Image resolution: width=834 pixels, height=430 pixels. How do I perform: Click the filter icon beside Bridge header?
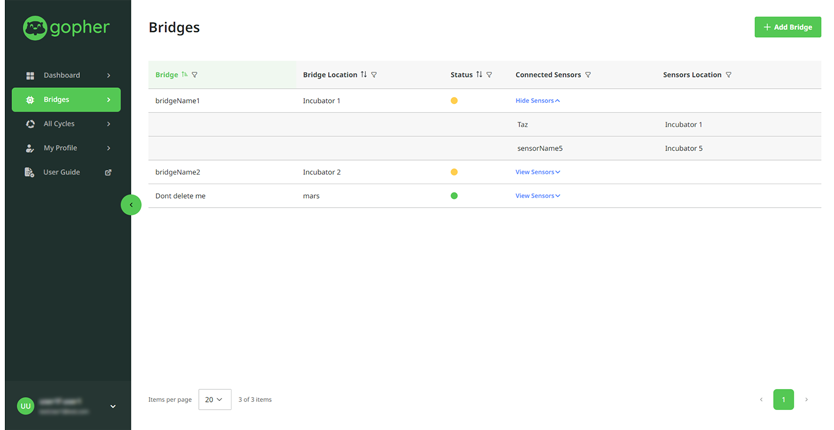click(x=195, y=75)
